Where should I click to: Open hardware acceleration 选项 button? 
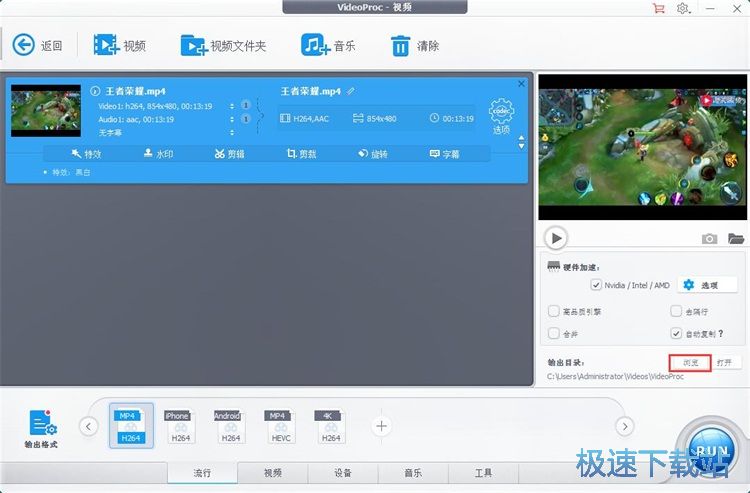coord(707,285)
